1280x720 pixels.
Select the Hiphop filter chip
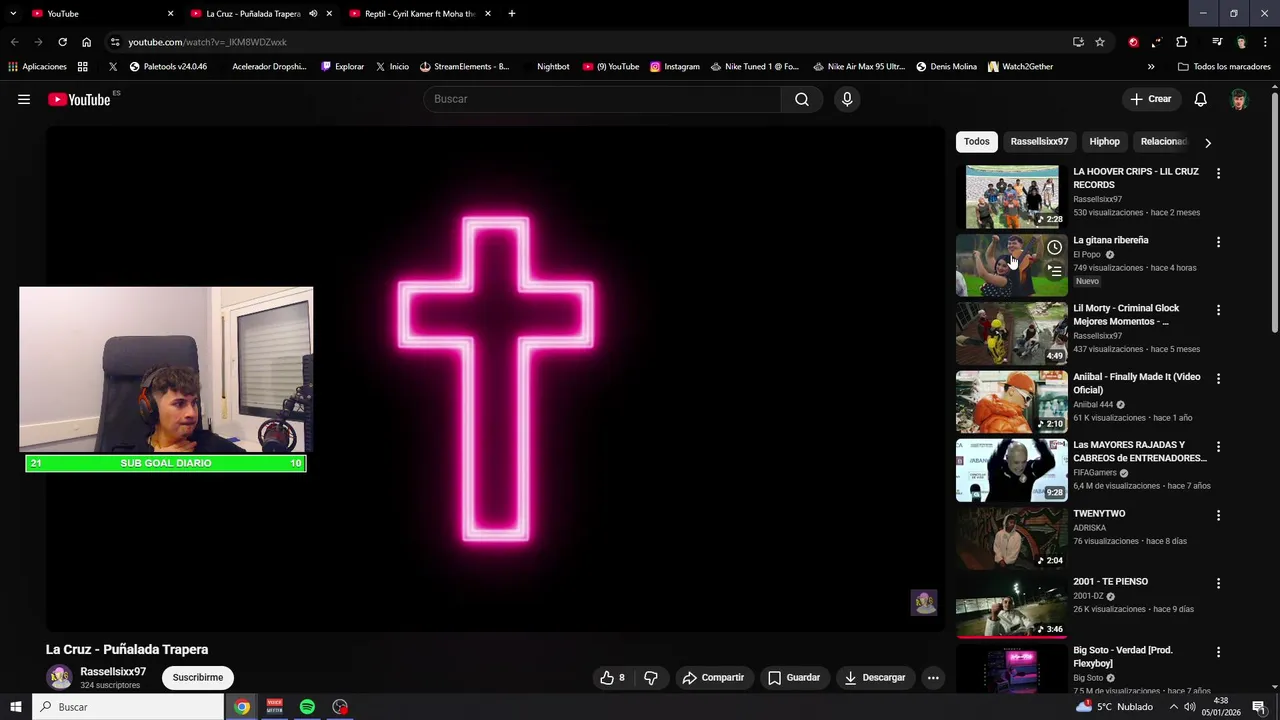click(1104, 142)
